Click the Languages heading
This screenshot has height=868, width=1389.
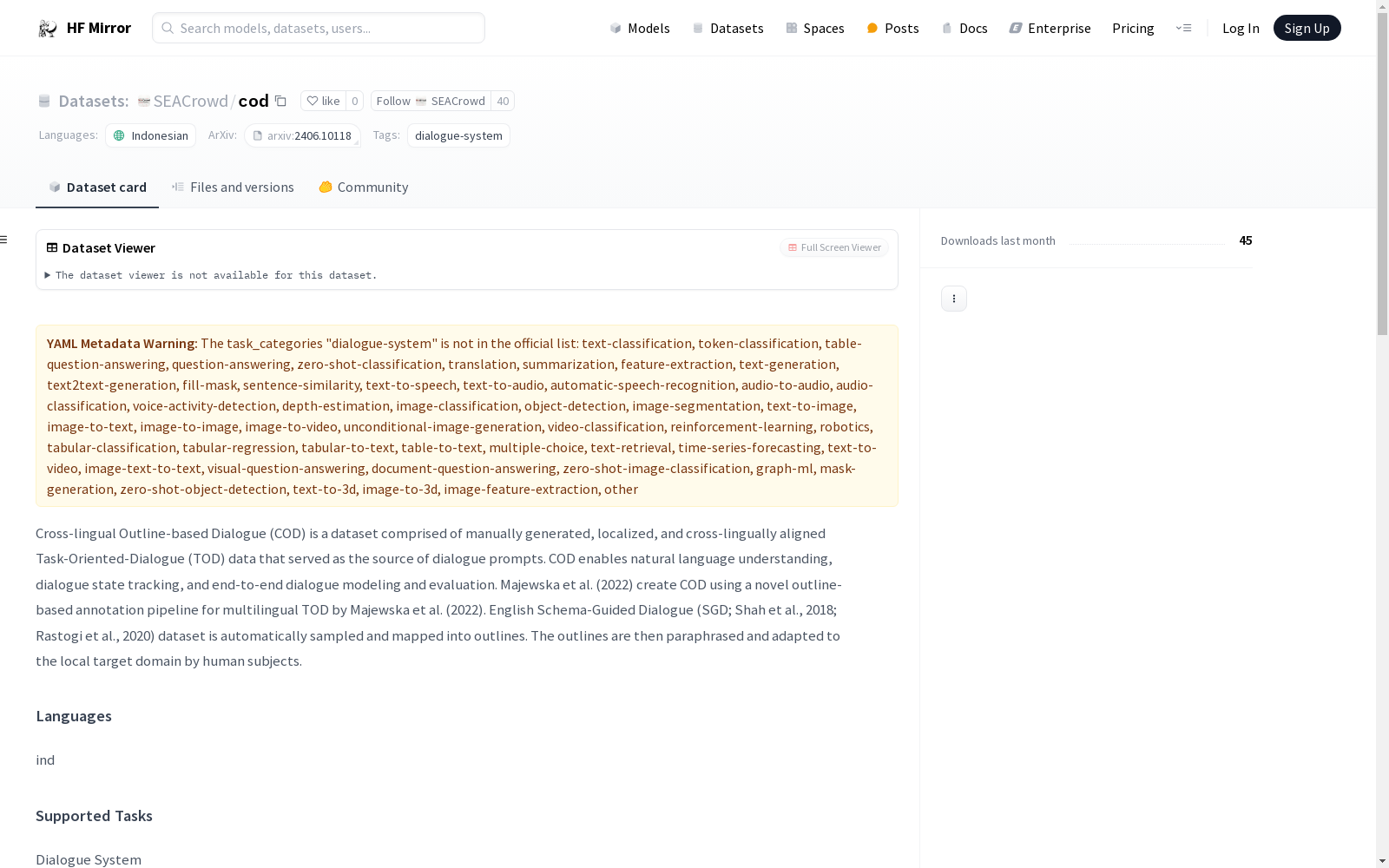coord(74,716)
